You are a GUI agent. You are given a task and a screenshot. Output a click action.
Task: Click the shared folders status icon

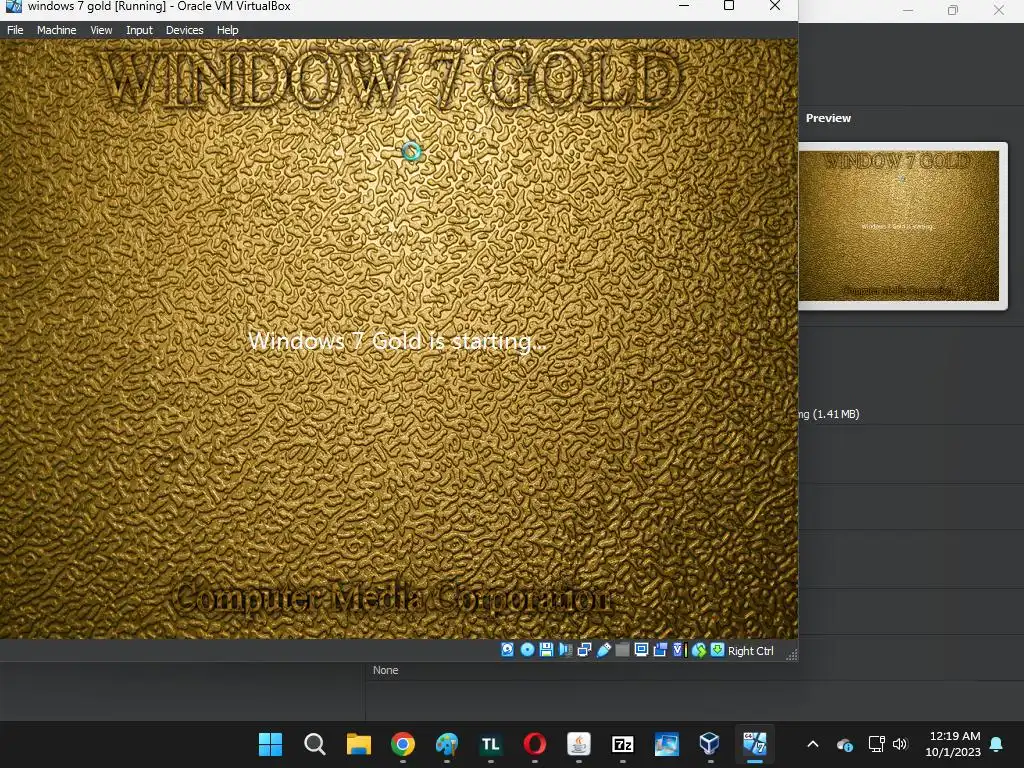tap(622, 650)
